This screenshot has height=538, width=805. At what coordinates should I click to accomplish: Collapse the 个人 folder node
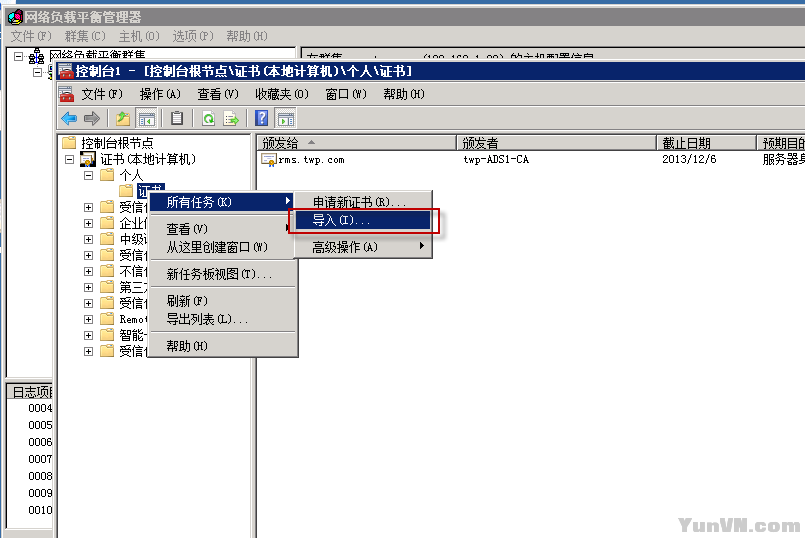pos(88,175)
